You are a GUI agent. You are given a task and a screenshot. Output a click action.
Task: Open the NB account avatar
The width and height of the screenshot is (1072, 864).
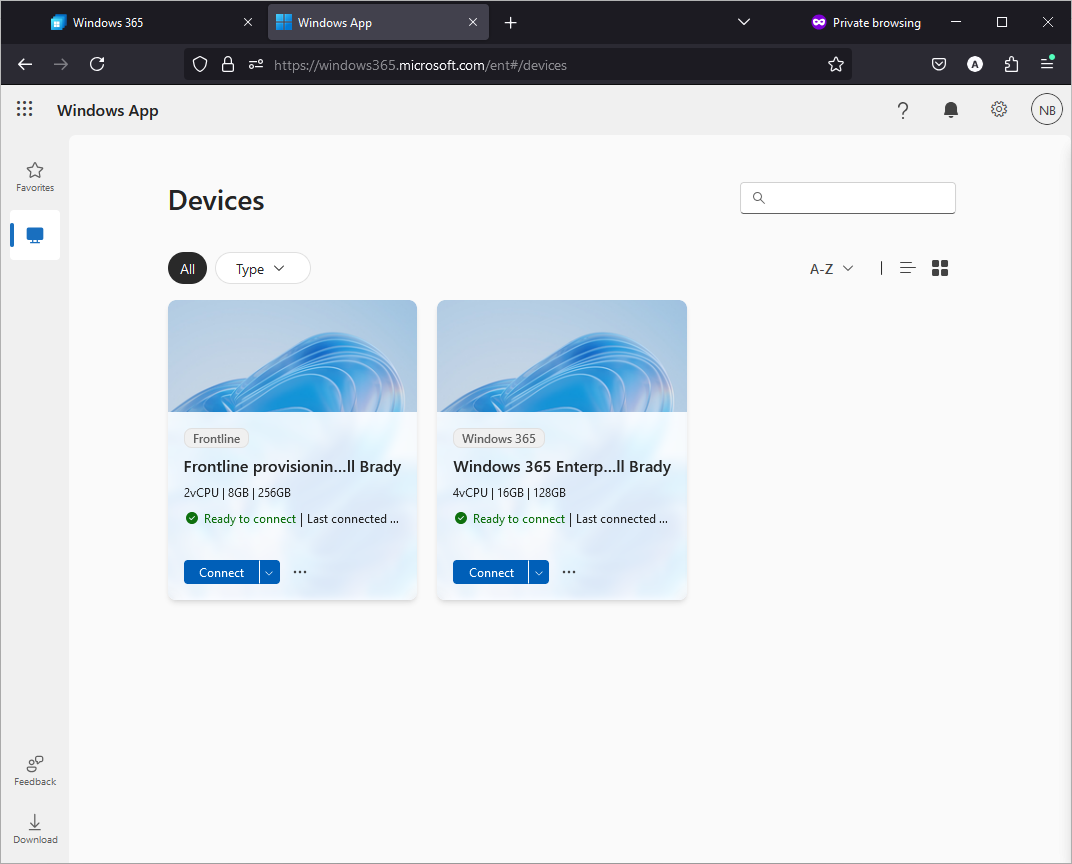(x=1047, y=109)
